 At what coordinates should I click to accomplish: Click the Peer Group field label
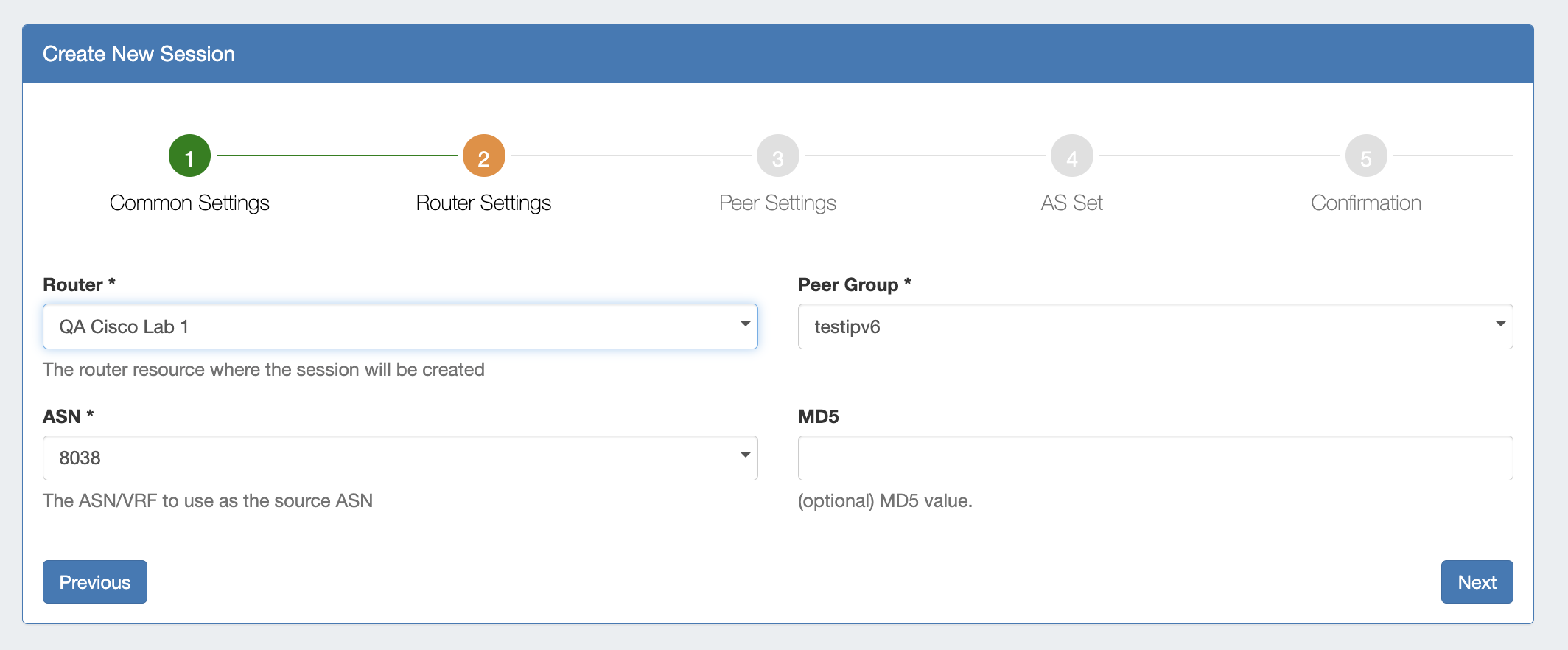[x=848, y=285]
